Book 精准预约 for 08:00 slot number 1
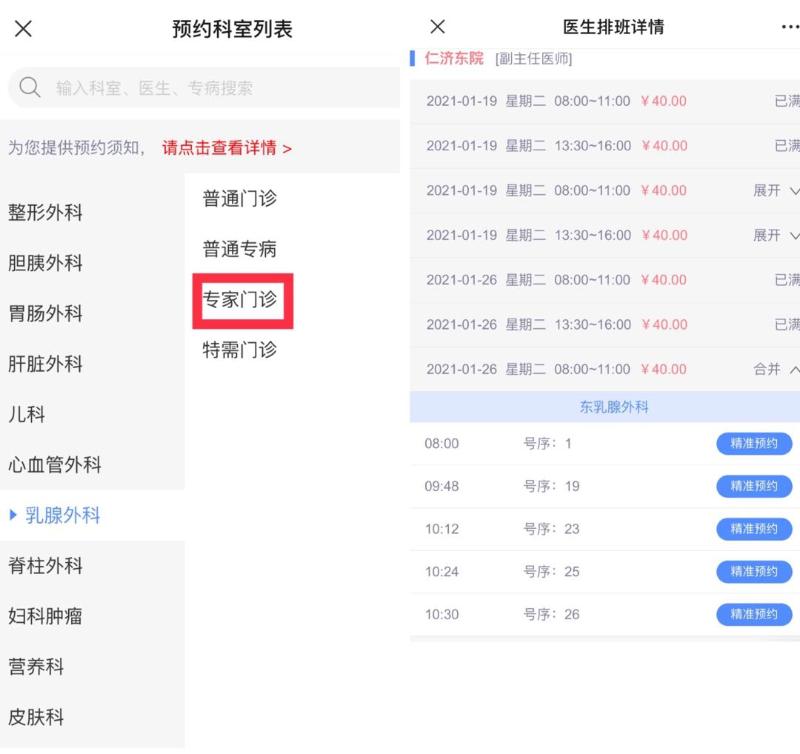The image size is (800, 754). coord(753,443)
